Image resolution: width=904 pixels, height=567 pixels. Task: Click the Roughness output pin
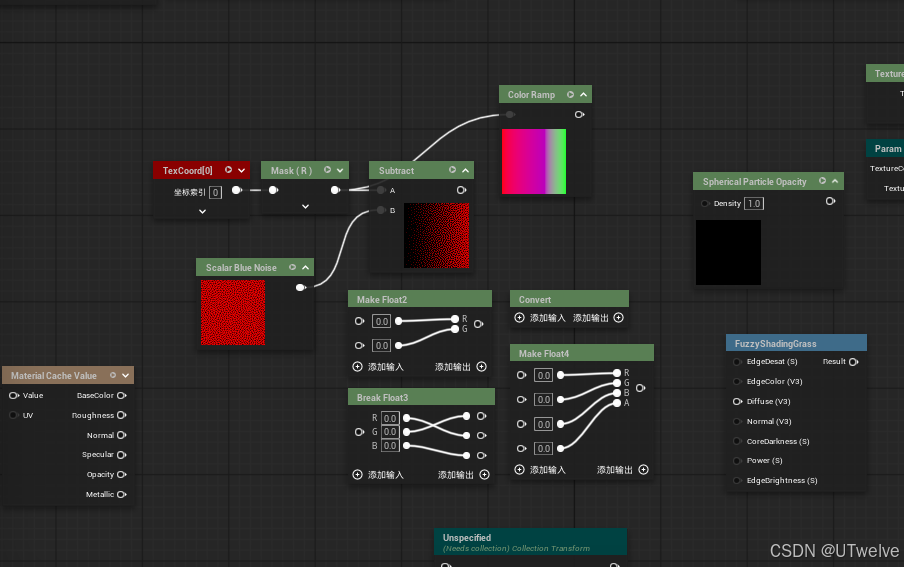[122, 415]
